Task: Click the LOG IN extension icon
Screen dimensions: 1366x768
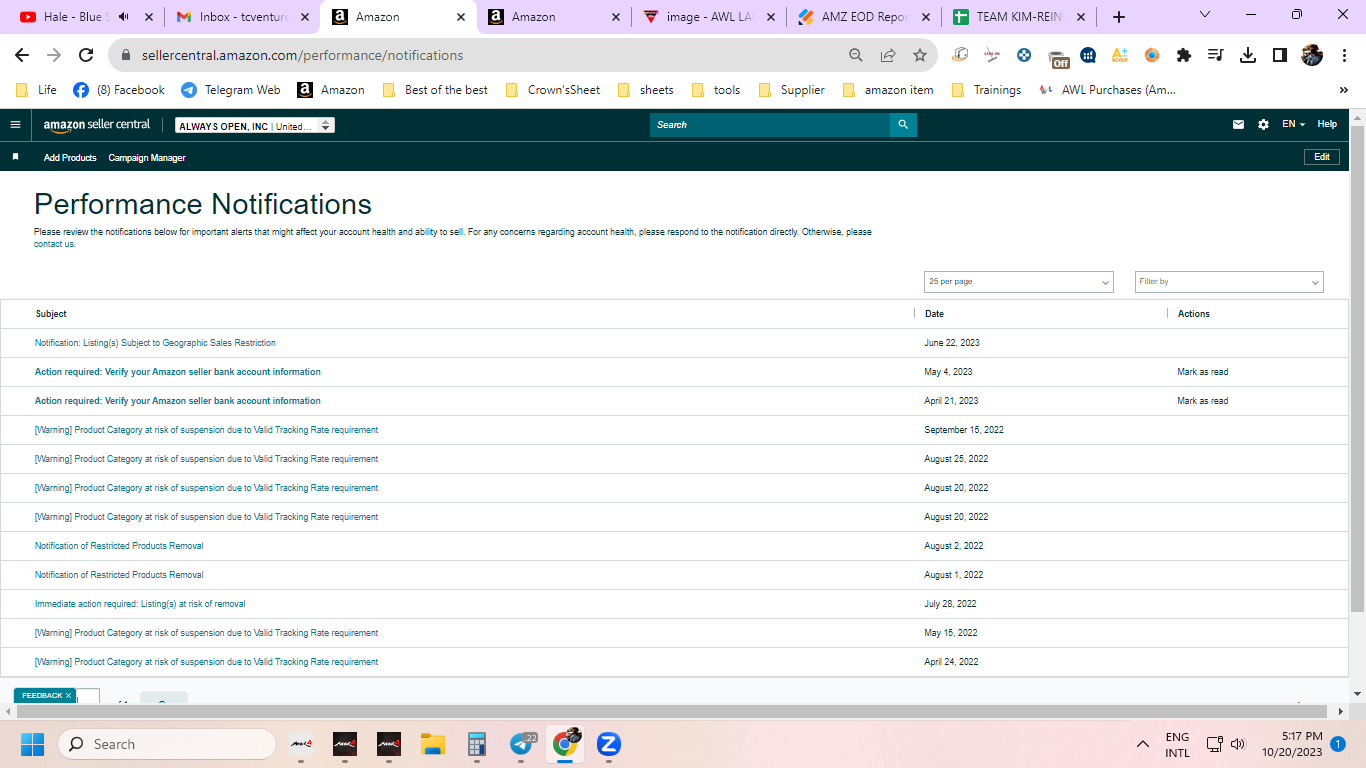Action: point(992,56)
